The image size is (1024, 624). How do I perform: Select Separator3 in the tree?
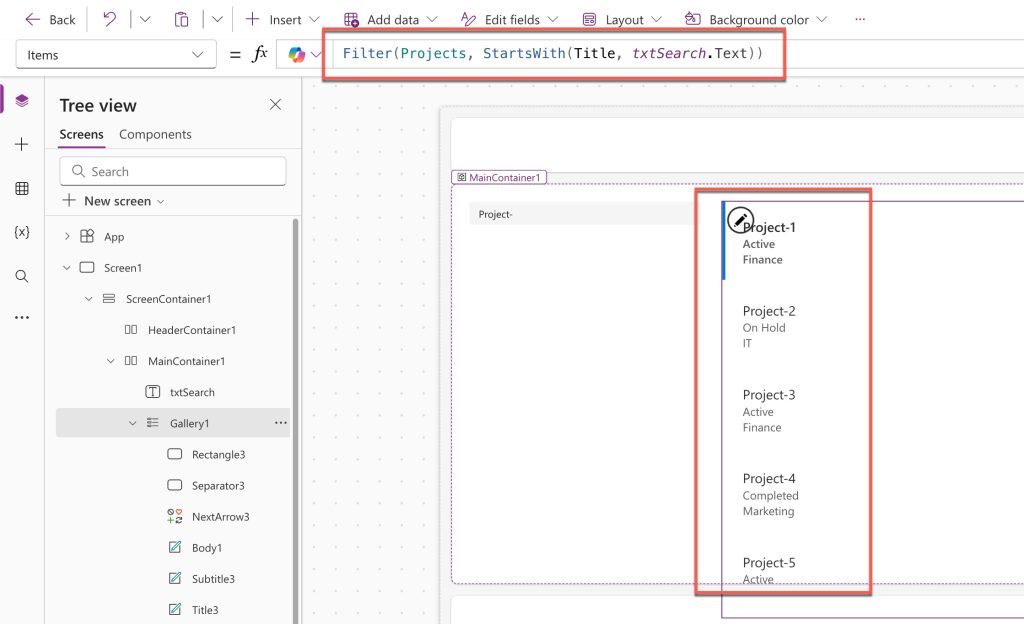[x=218, y=486]
